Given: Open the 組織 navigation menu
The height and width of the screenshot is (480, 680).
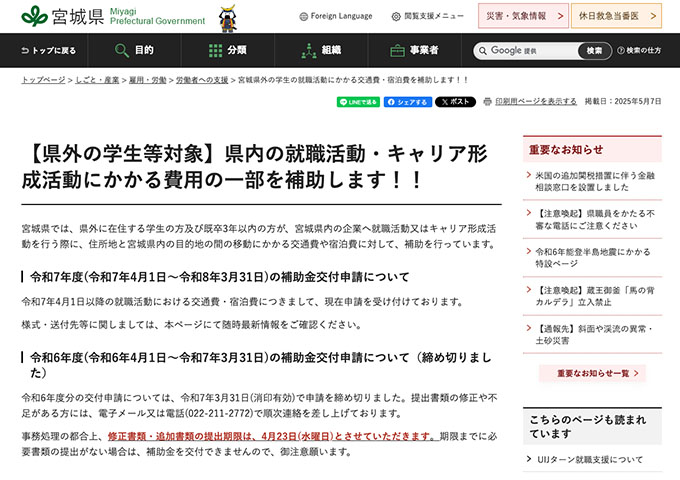Looking at the screenshot, I should click(x=321, y=50).
